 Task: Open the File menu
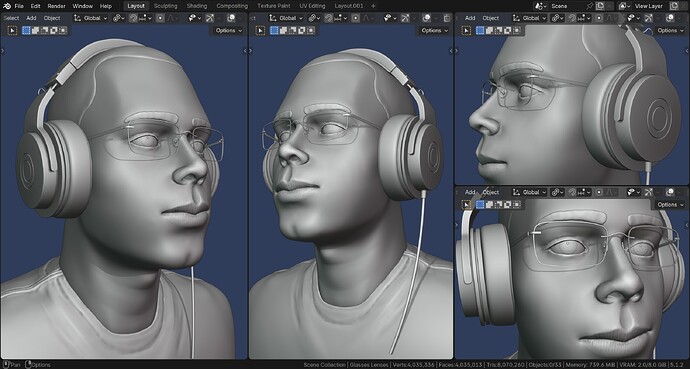click(19, 6)
